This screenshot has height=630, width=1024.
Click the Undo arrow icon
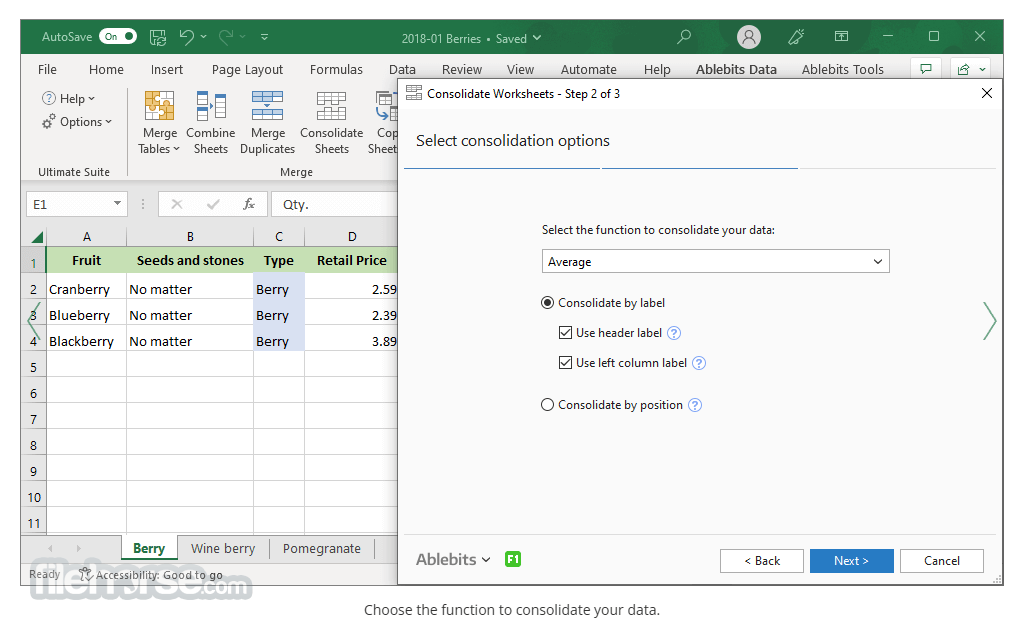point(186,37)
